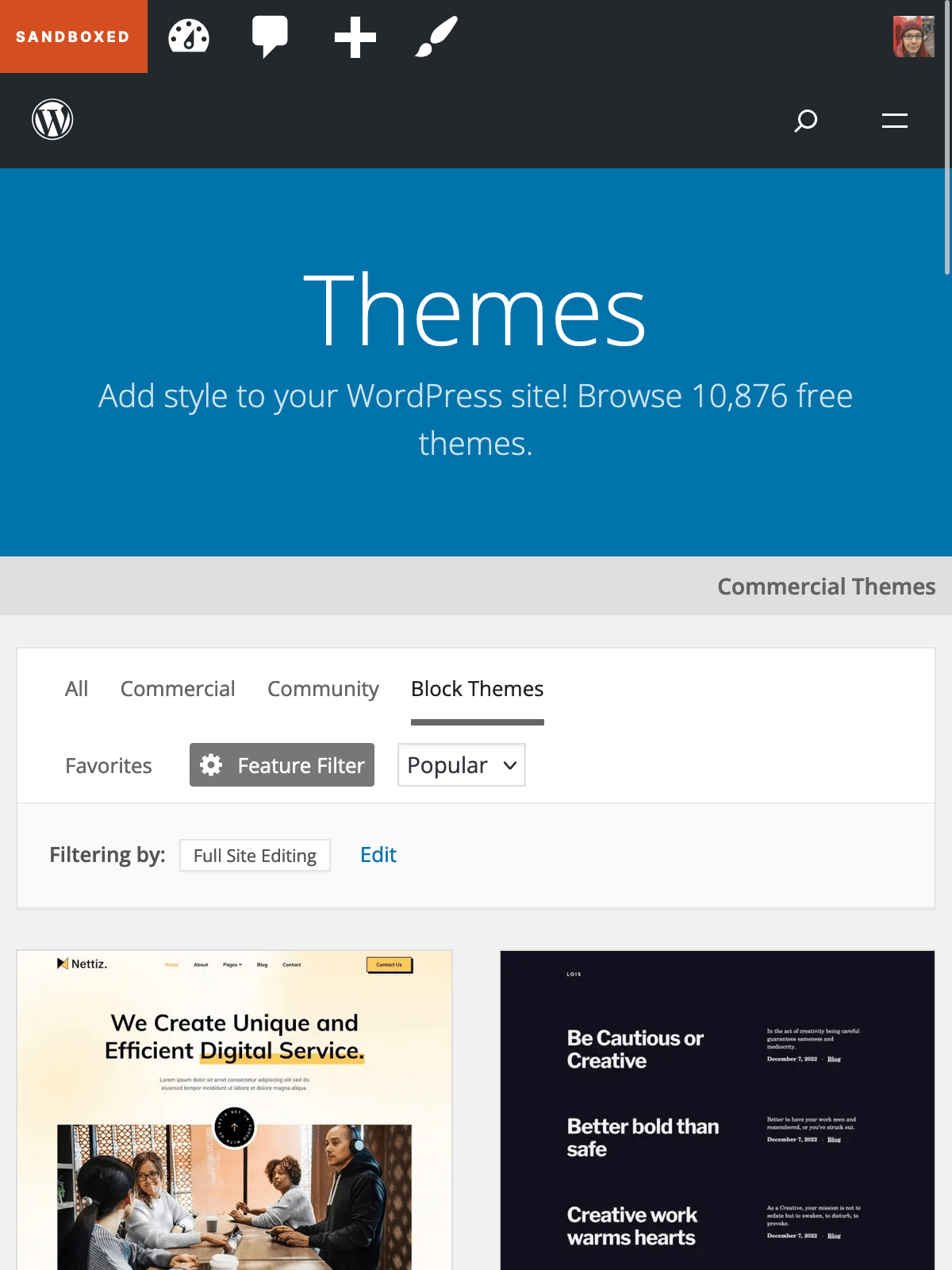Click the 'Filtering by:' label

click(107, 855)
